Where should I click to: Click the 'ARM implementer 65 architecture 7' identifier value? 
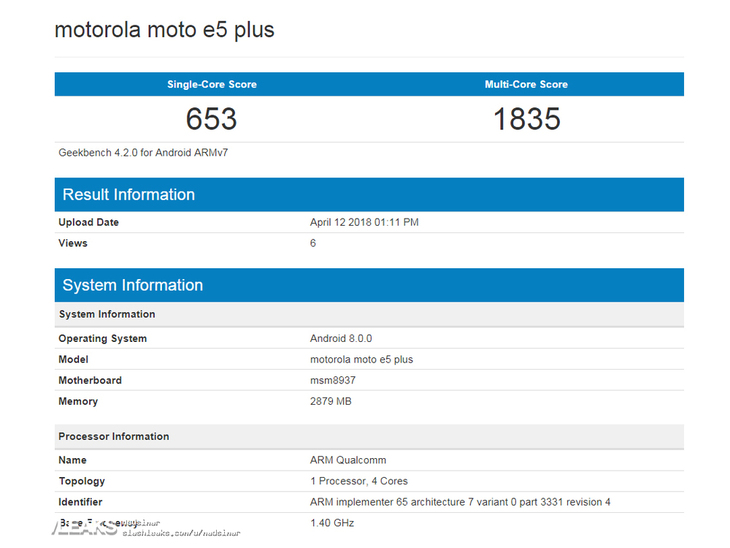click(460, 502)
